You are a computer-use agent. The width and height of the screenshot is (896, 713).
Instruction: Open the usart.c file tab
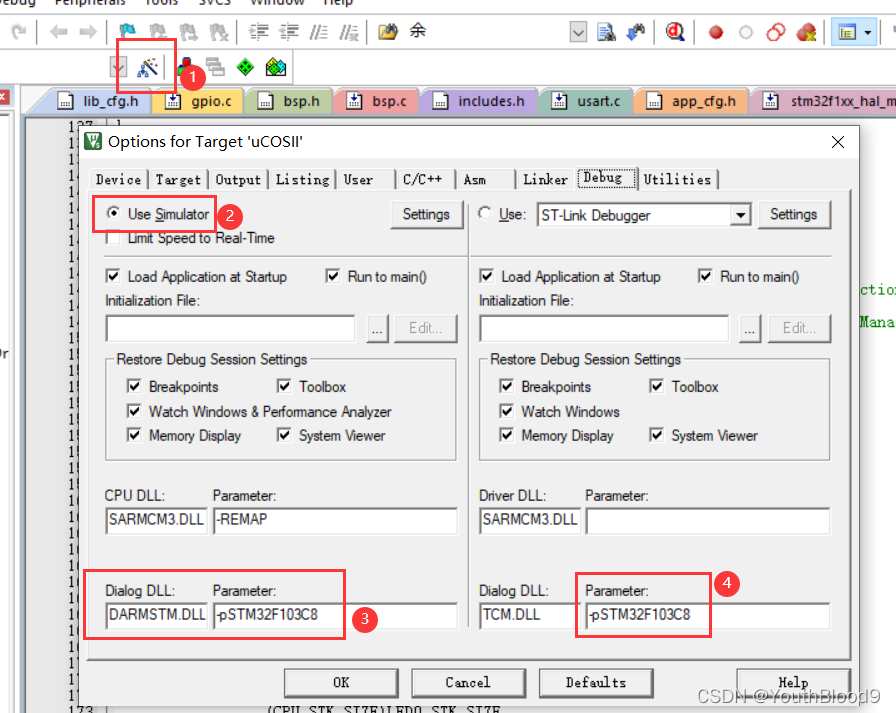point(586,101)
